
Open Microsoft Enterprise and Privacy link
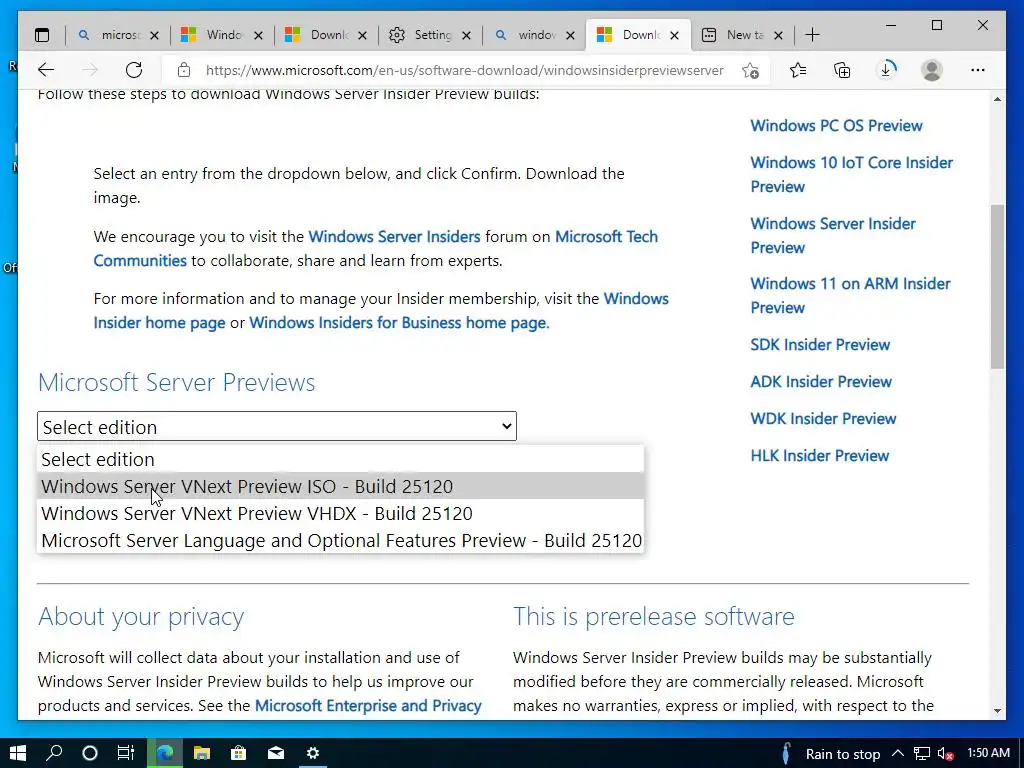tap(368, 705)
